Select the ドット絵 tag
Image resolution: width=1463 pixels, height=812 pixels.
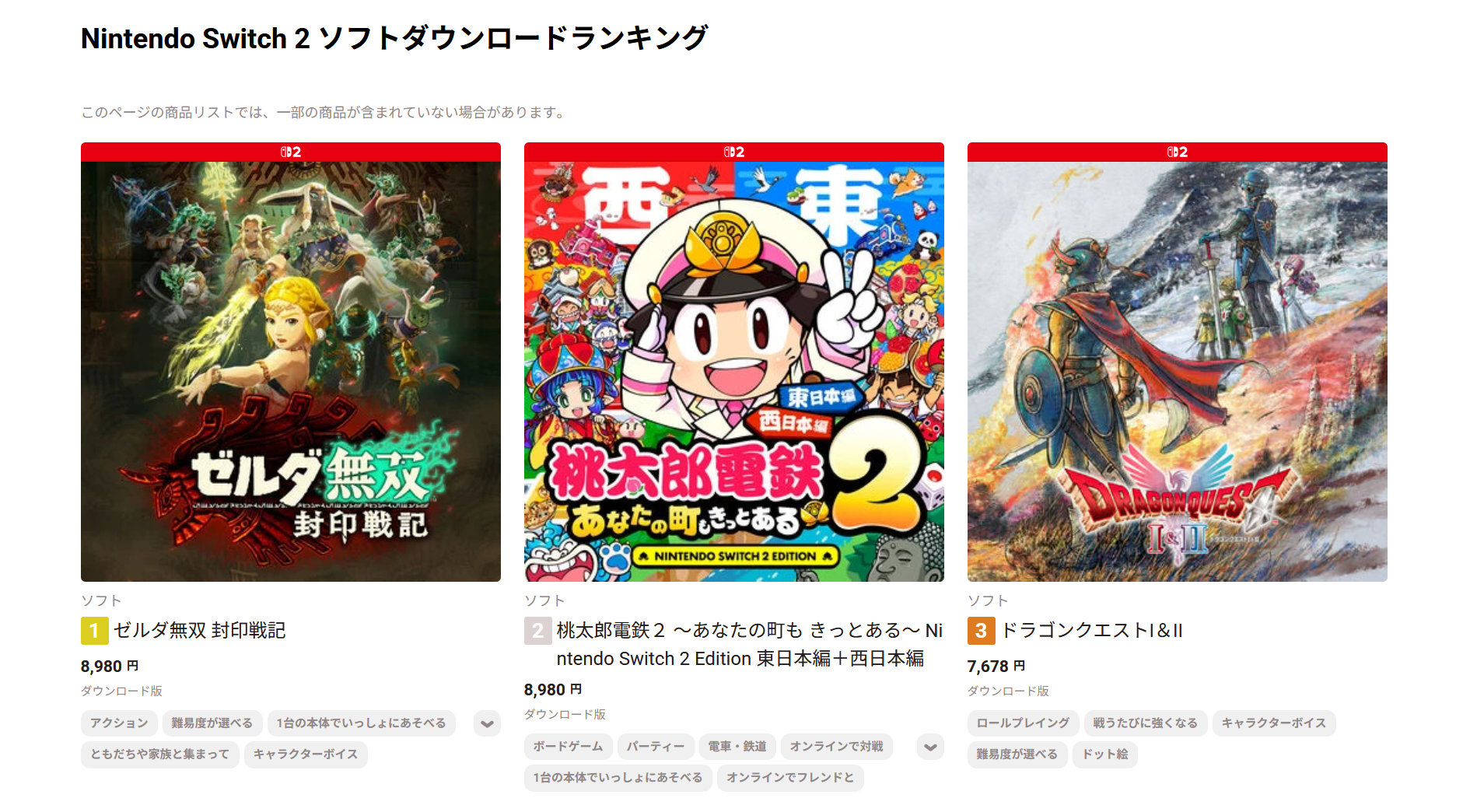pos(1105,754)
